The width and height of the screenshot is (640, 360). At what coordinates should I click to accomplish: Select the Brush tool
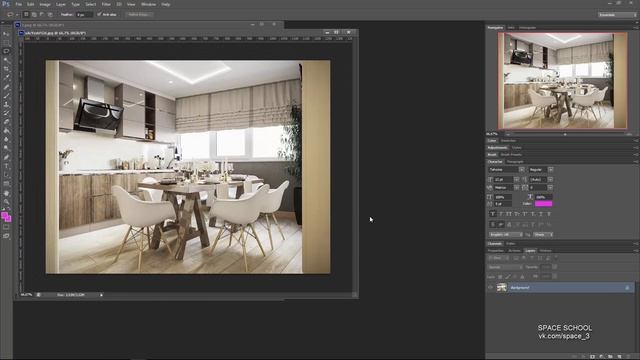6,96
